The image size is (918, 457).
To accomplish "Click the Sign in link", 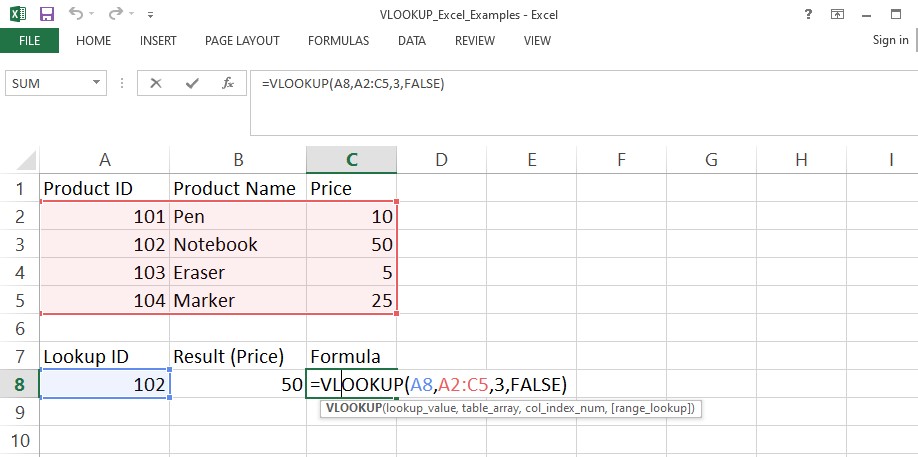I will coord(889,41).
